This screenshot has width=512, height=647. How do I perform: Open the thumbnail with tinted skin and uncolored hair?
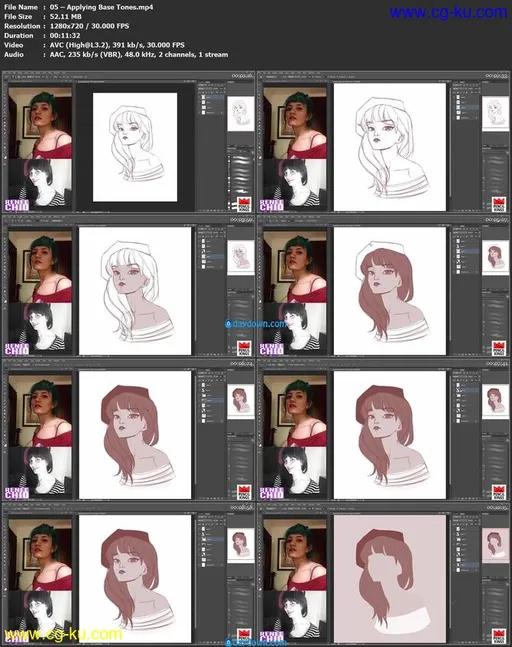point(128,286)
